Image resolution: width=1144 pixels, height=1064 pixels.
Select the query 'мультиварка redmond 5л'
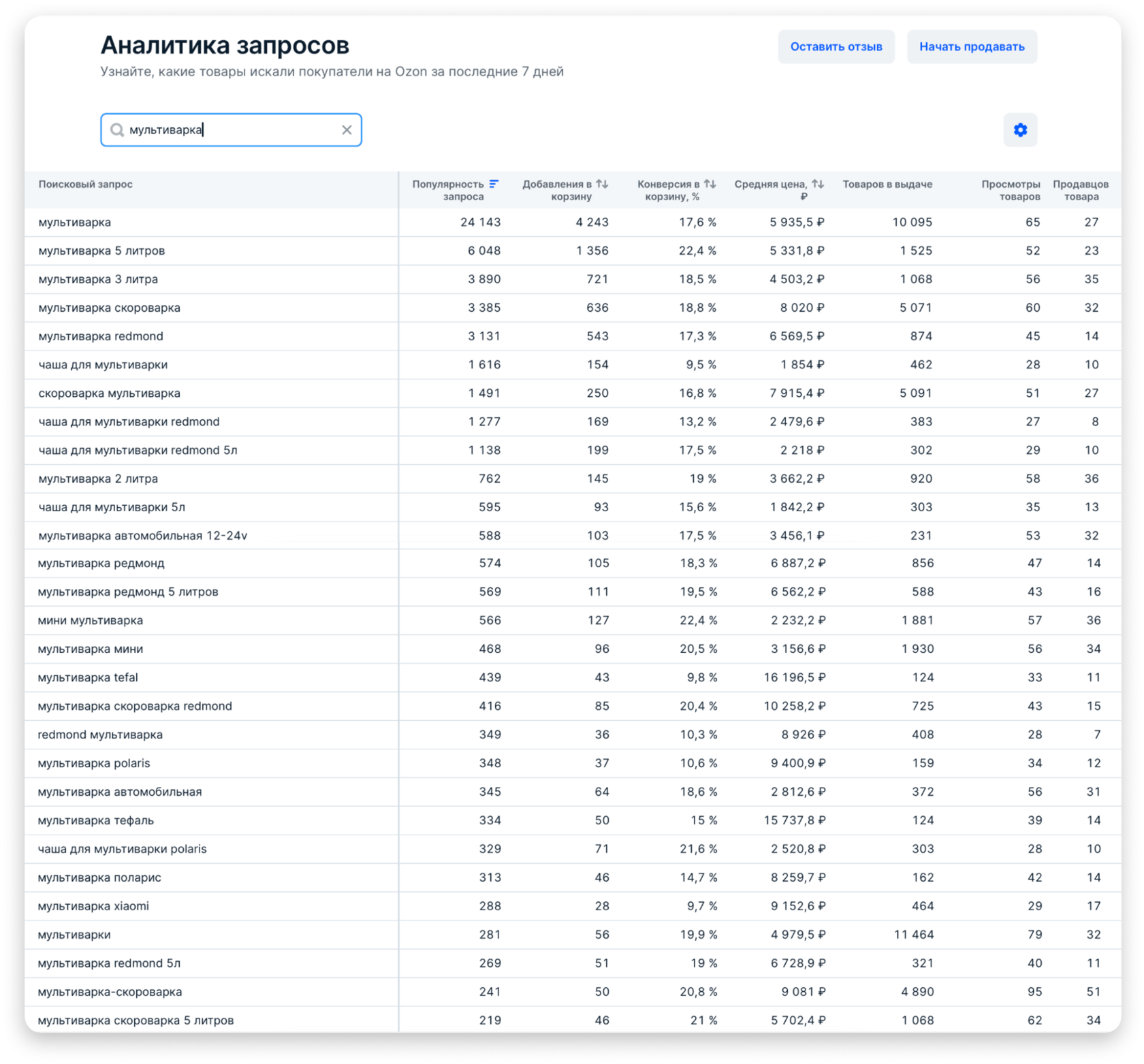(109, 963)
